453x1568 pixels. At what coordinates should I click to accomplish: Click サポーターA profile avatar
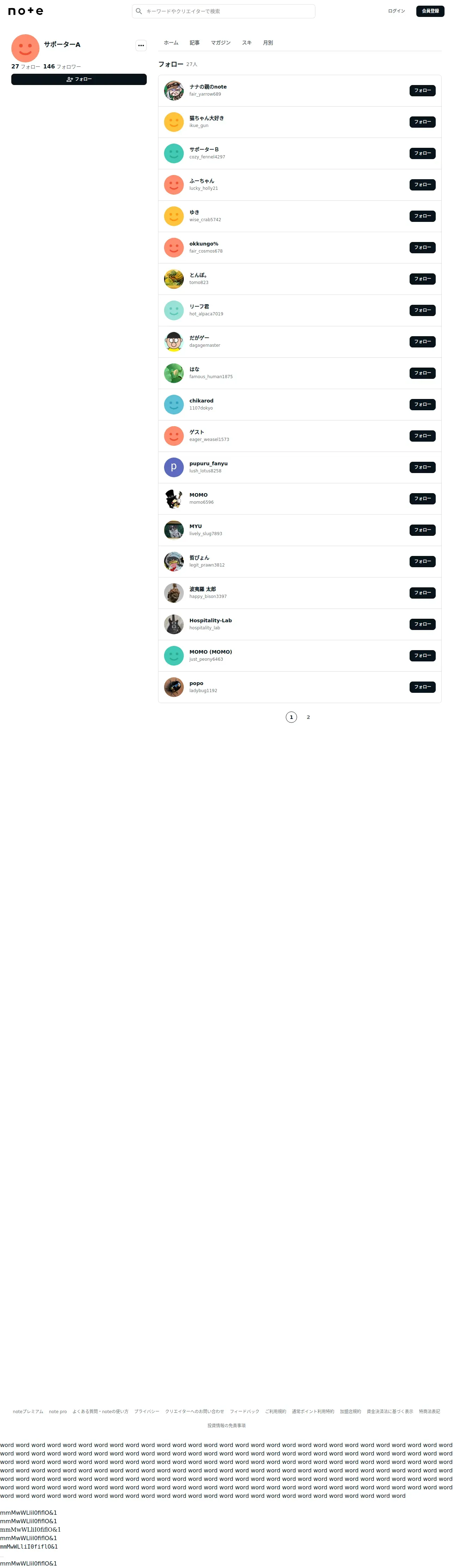click(25, 48)
